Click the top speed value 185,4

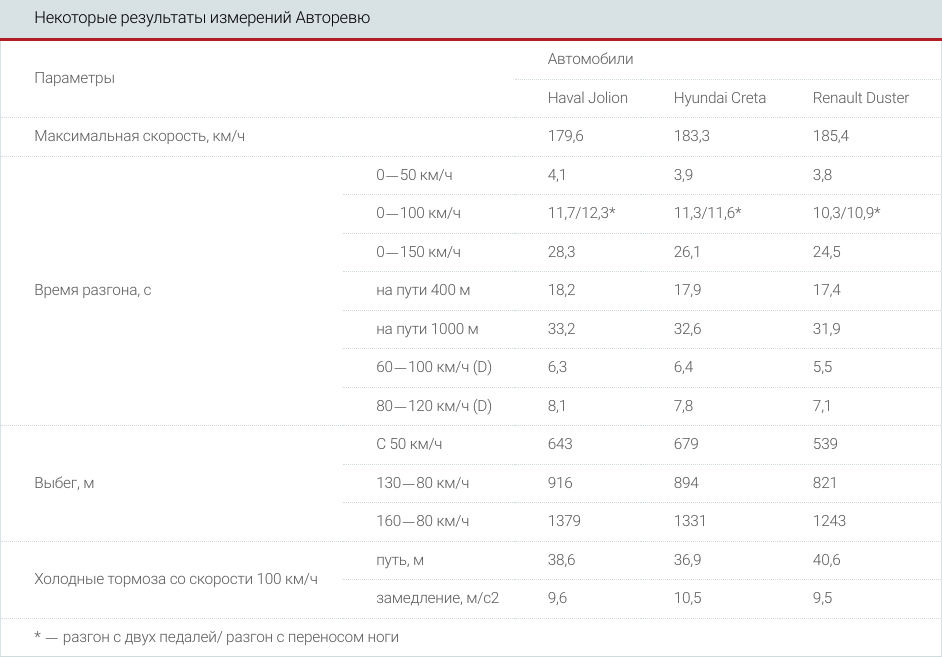(x=830, y=136)
